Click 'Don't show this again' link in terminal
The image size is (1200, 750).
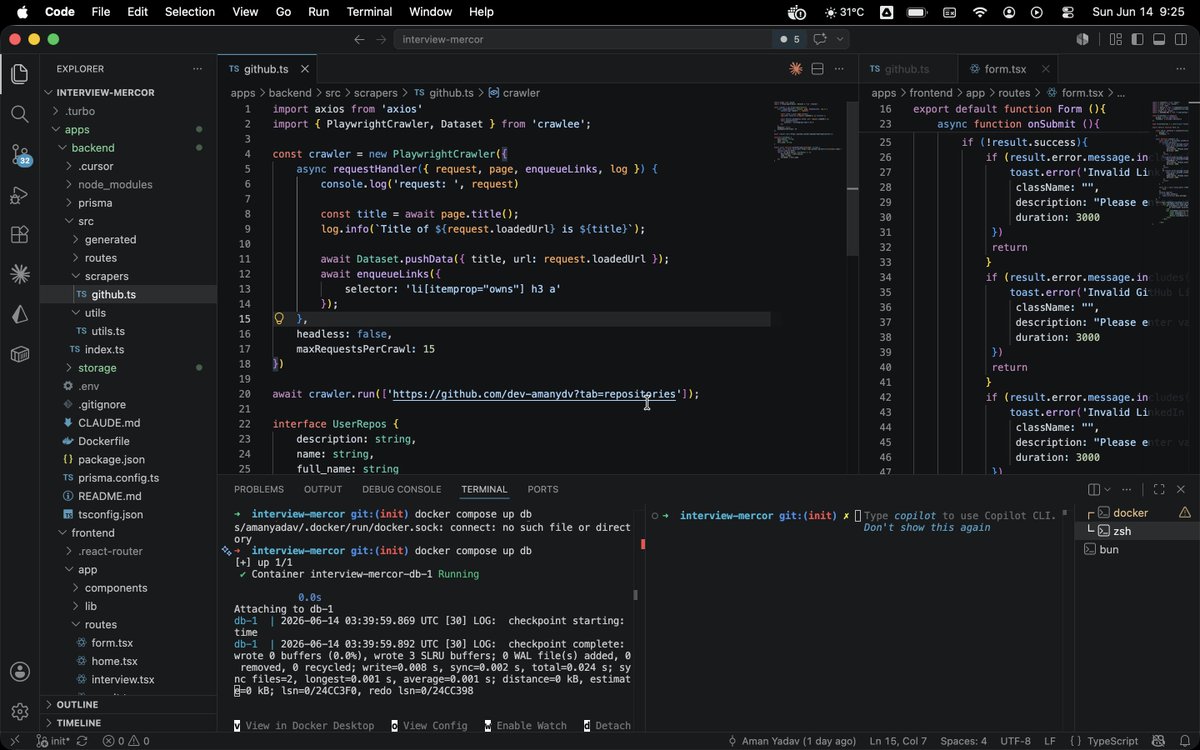click(927, 527)
